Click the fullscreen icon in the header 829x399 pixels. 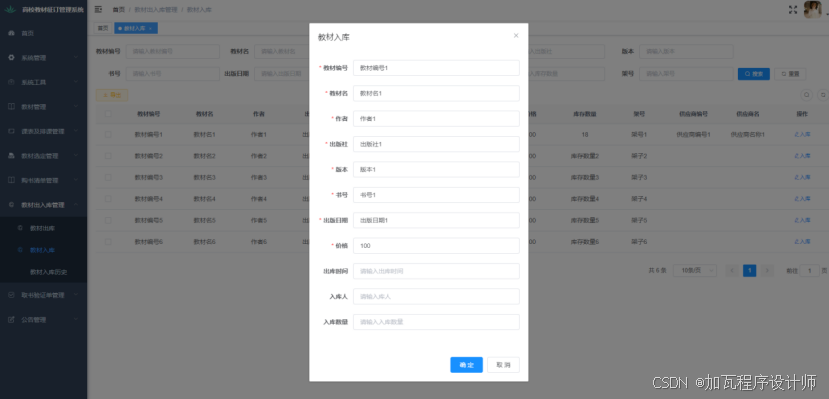[793, 10]
